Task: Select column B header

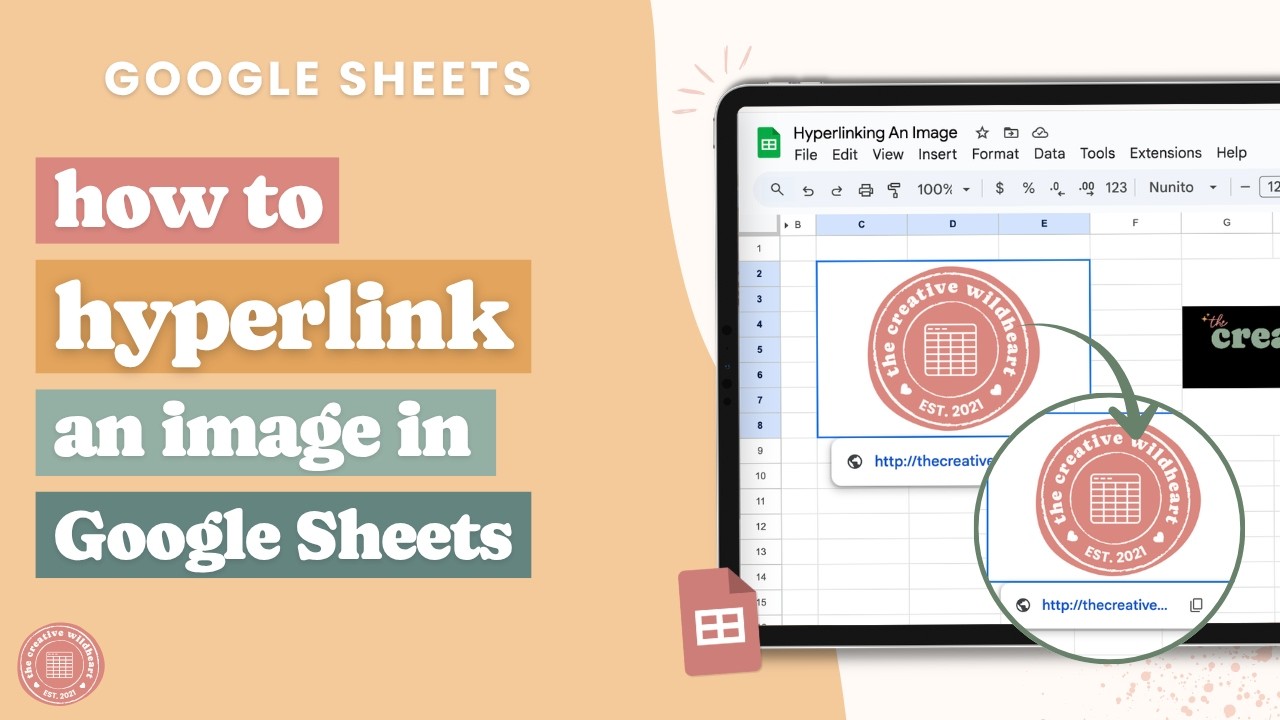Action: coord(798,224)
